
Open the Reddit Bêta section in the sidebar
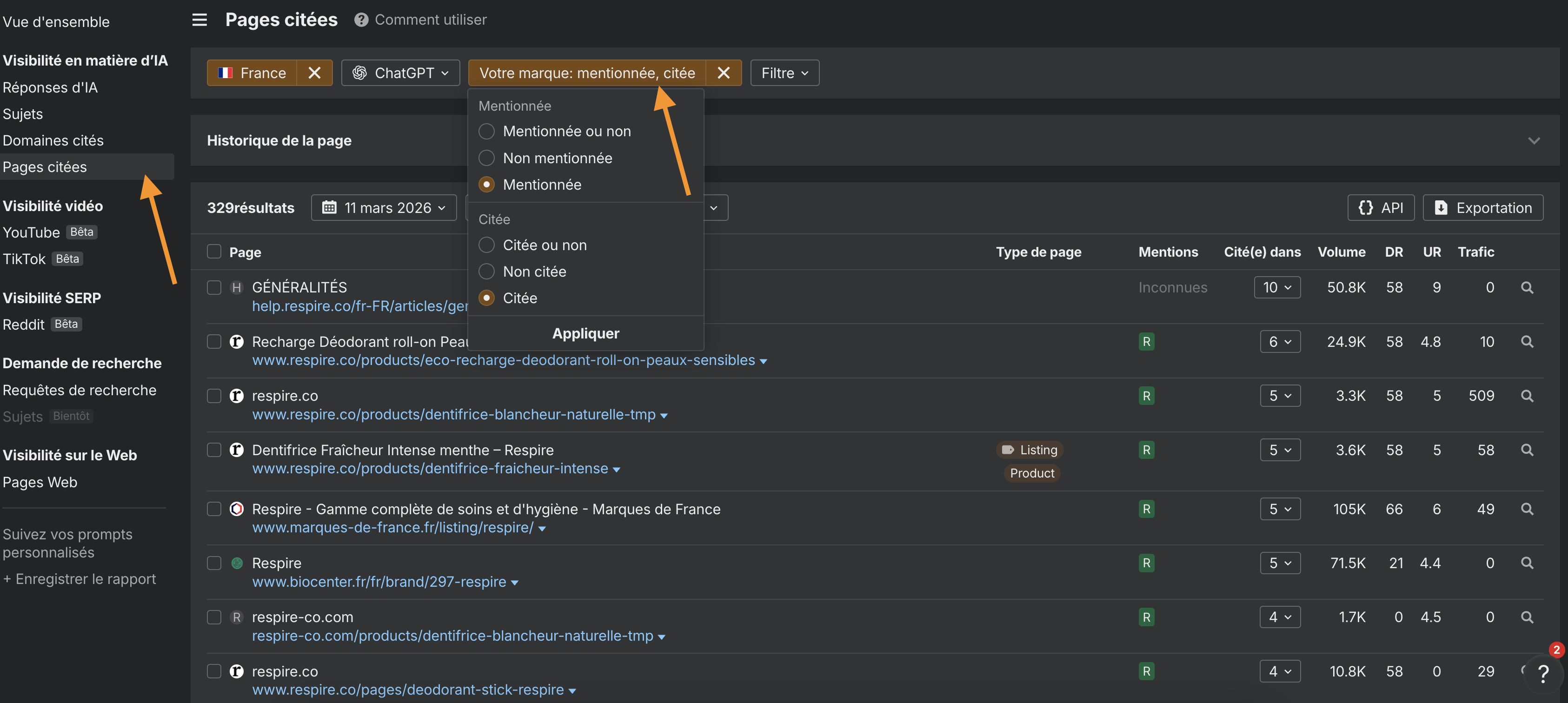[x=24, y=324]
